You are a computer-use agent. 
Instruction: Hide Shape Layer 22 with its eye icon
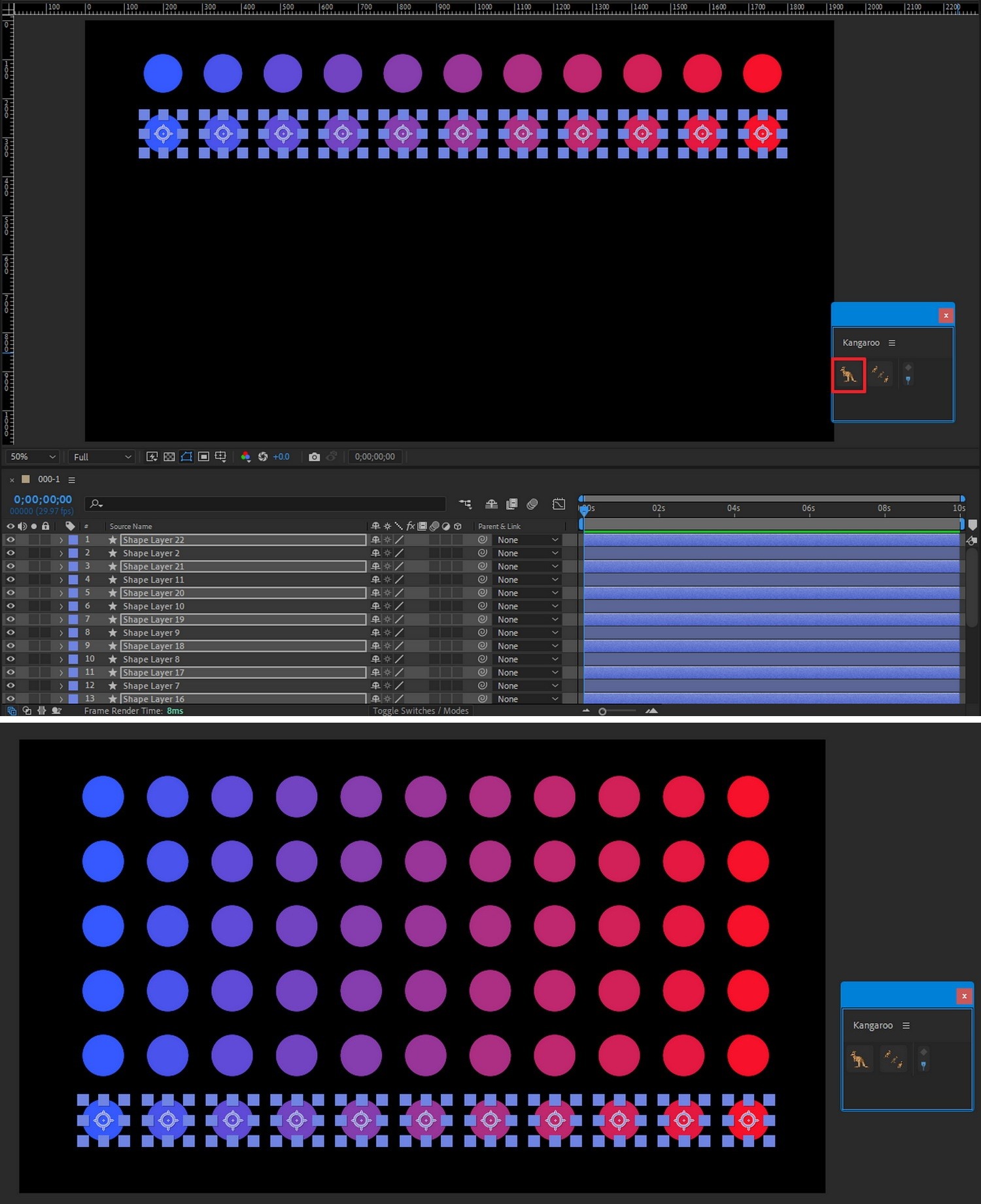pos(10,540)
